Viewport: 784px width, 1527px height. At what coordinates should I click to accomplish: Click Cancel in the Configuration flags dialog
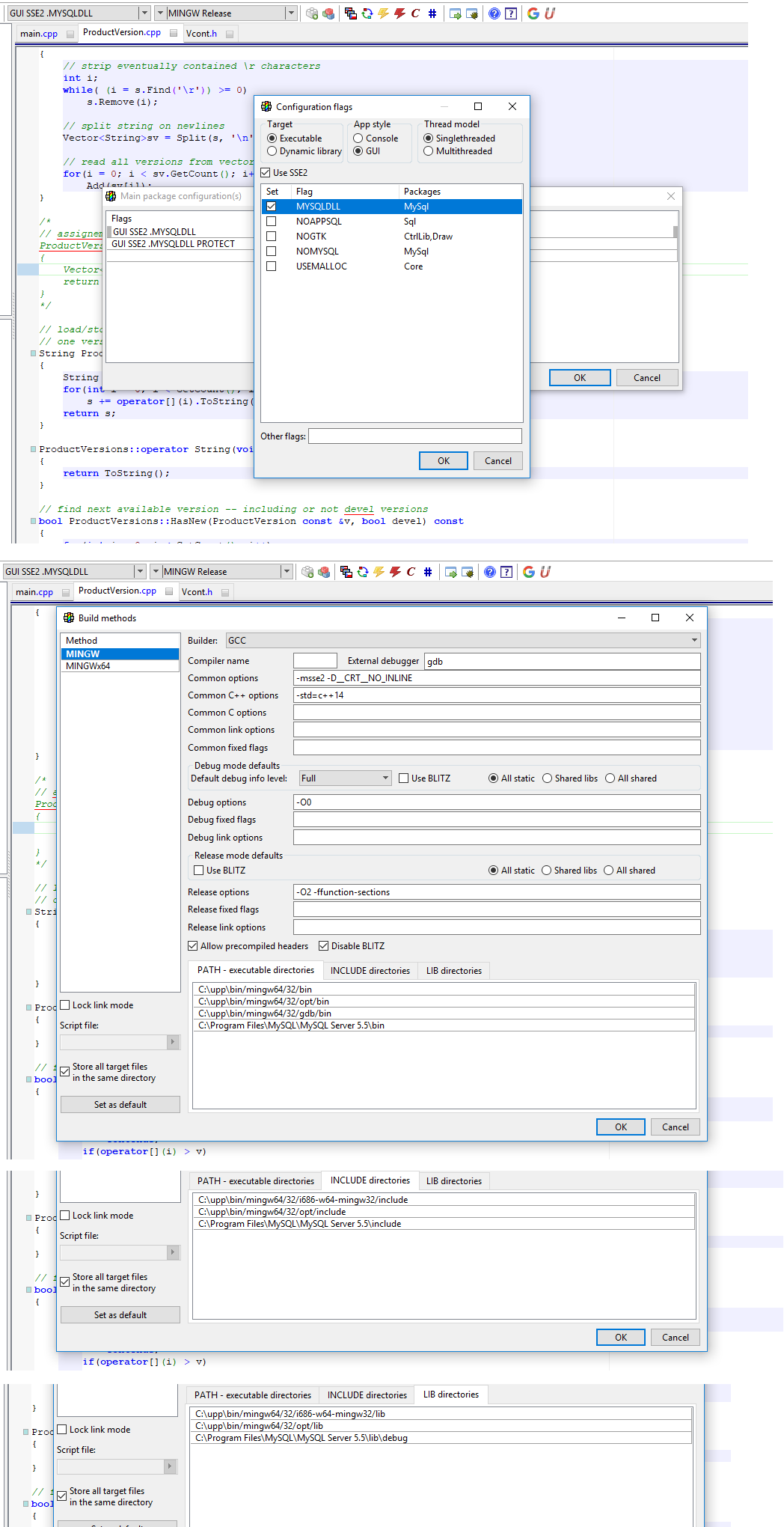pos(497,461)
